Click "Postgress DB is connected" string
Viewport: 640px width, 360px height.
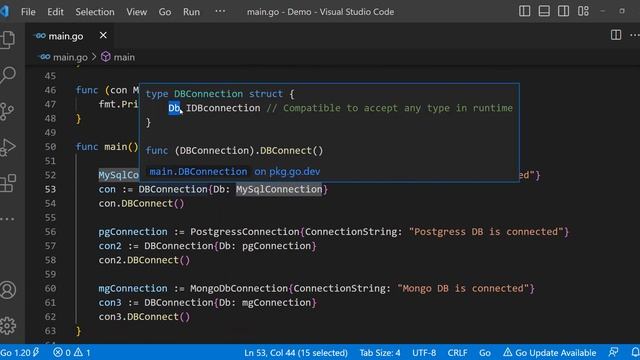click(x=486, y=232)
